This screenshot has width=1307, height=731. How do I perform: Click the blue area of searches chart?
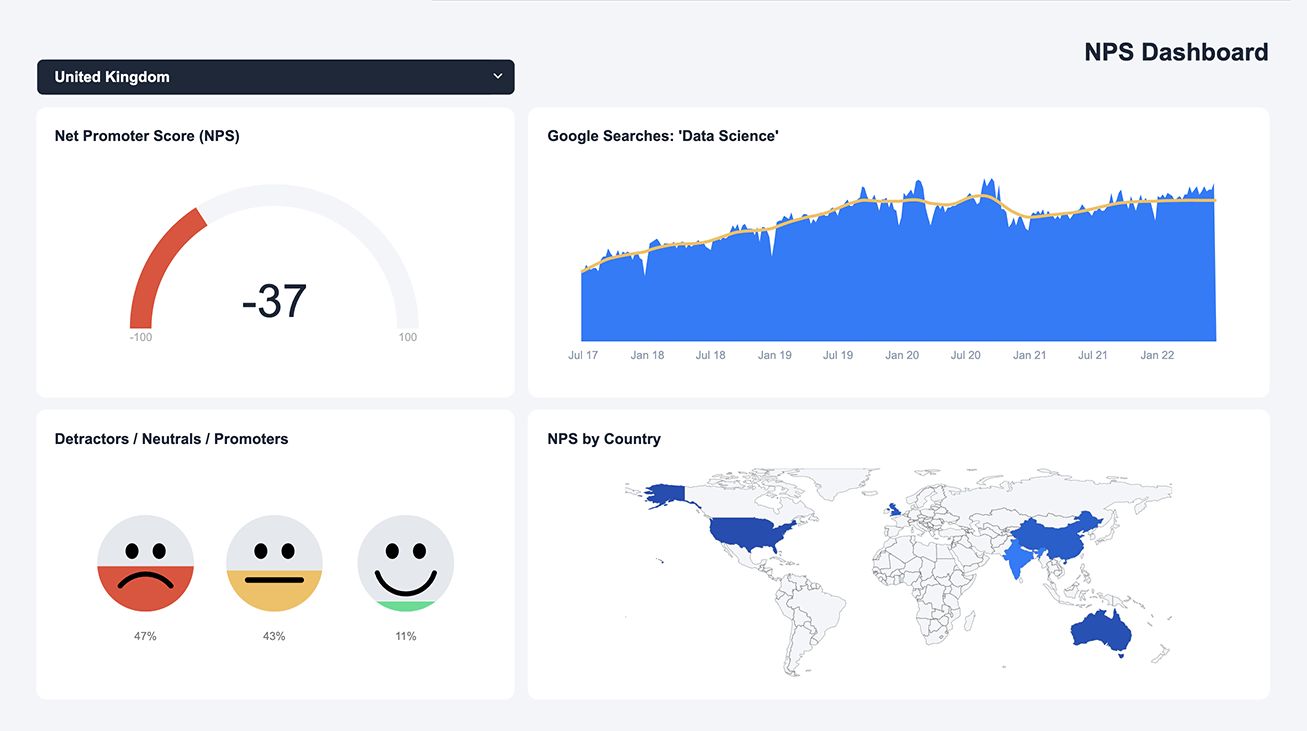click(x=900, y=290)
